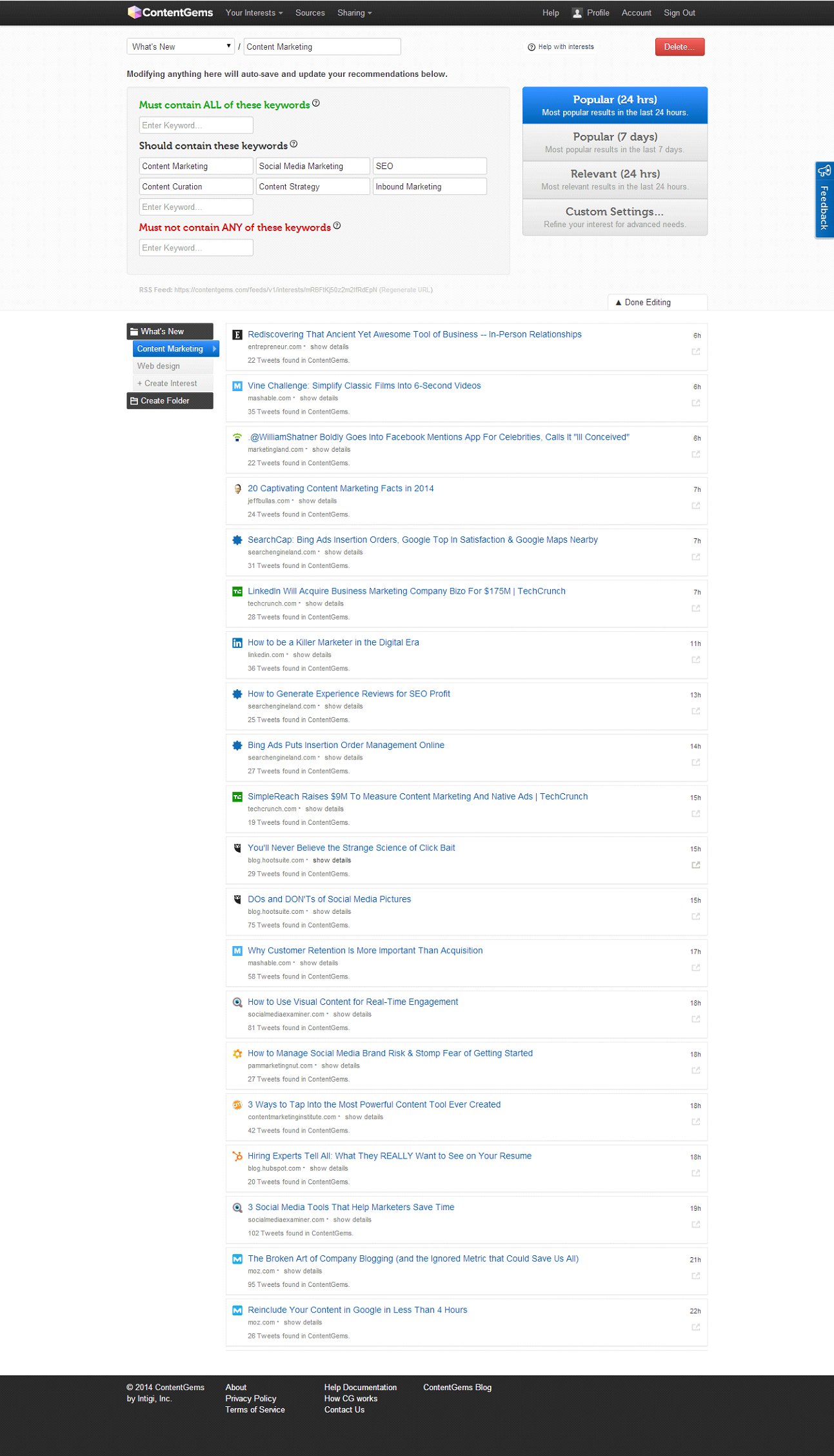The height and width of the screenshot is (1456, 834).
Task: Click Sign Out
Action: (680, 13)
